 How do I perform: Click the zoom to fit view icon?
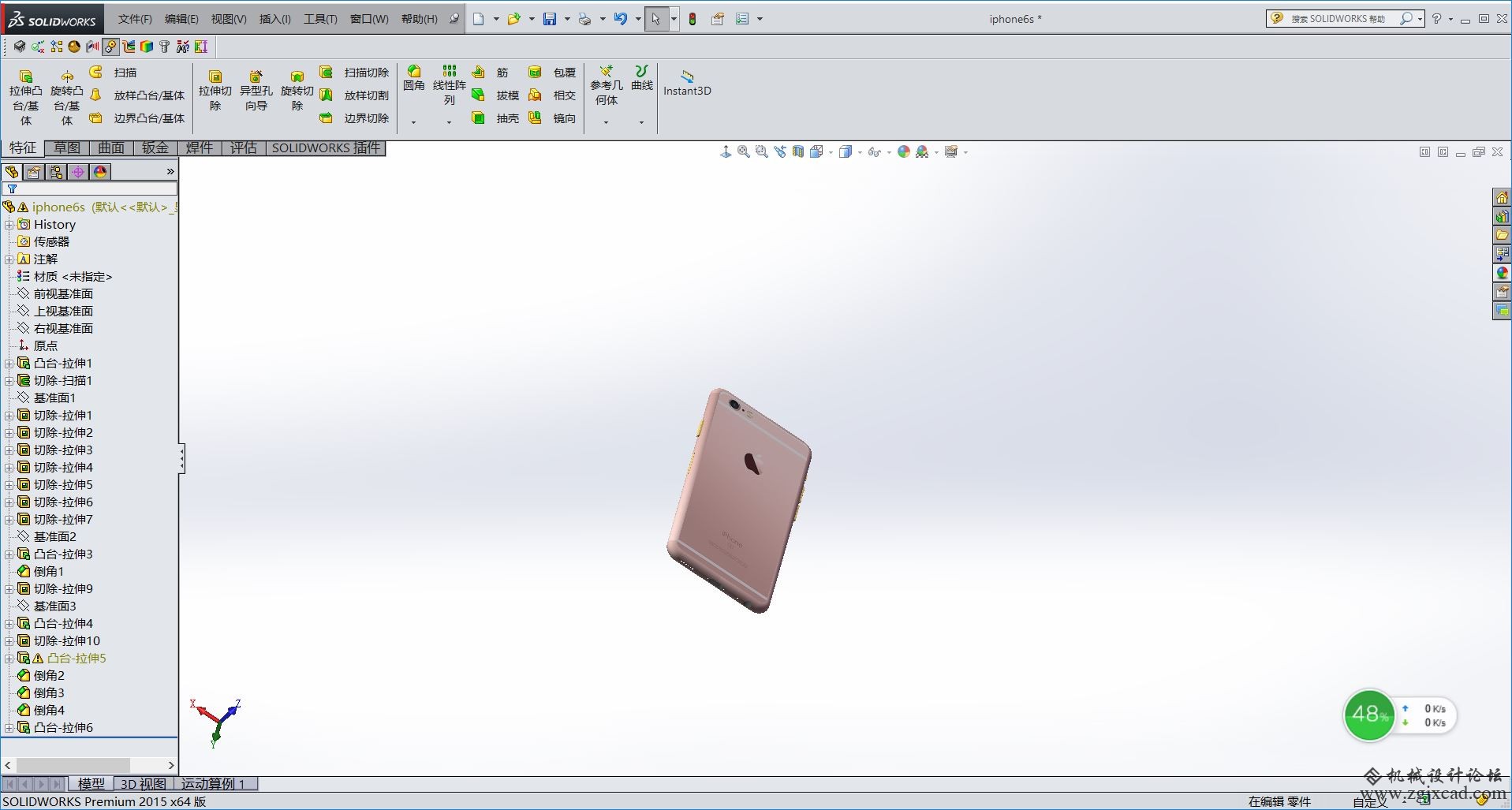click(x=744, y=151)
